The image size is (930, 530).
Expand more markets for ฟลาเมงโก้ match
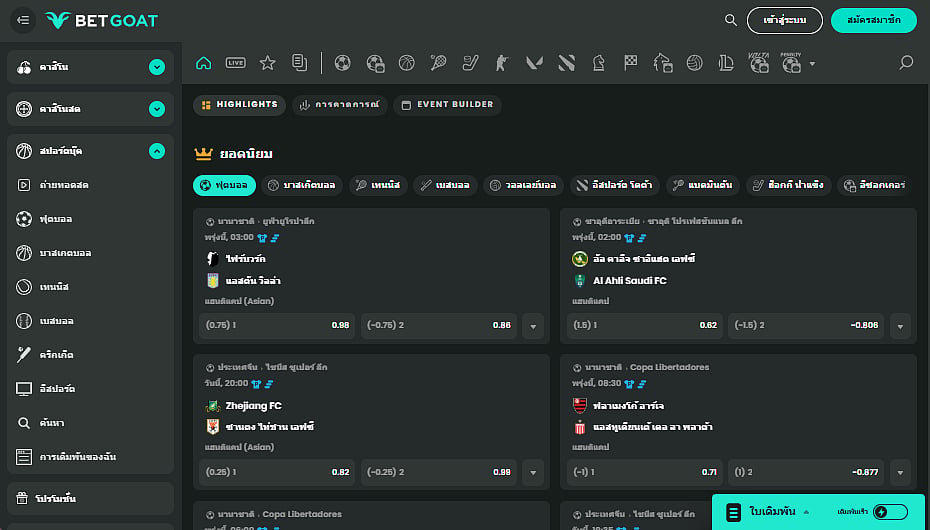[900, 472]
